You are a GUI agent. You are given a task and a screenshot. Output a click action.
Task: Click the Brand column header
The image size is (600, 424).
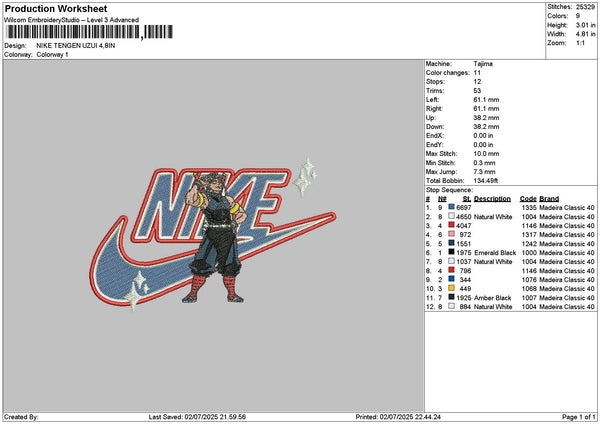tap(549, 199)
